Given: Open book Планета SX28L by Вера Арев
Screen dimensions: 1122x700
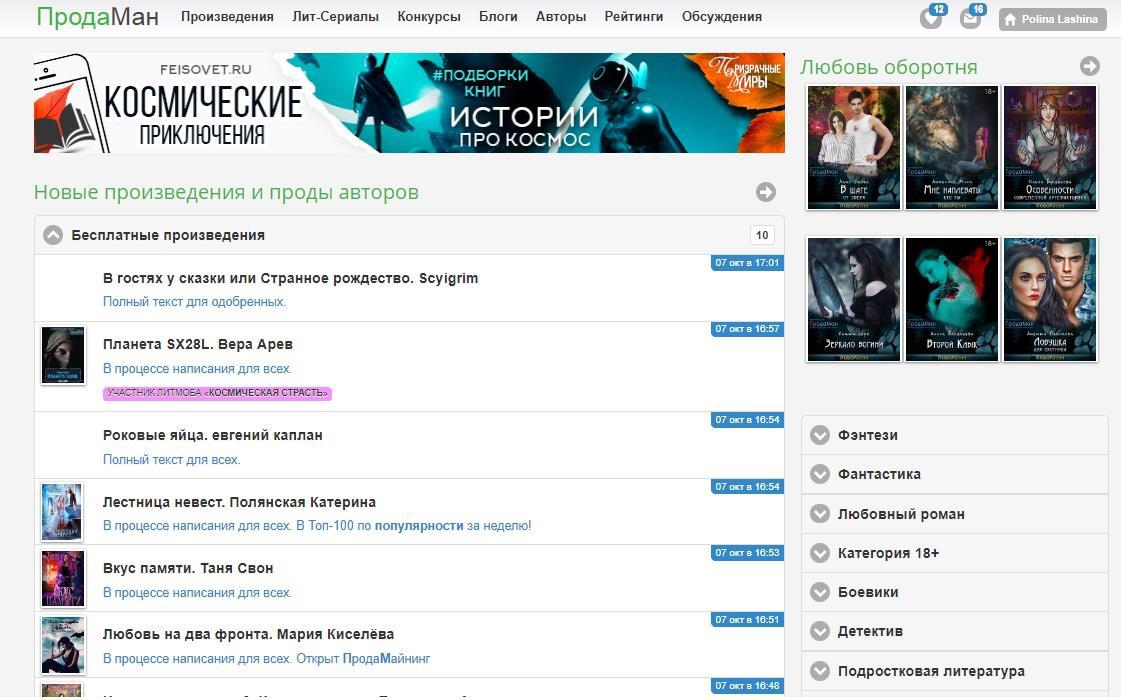Looking at the screenshot, I should [x=197, y=344].
